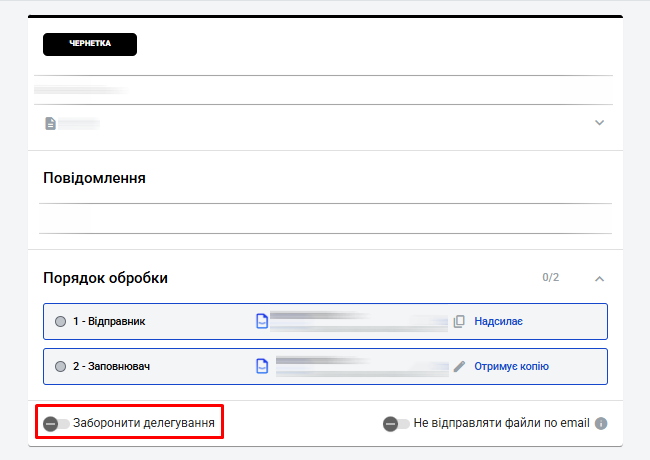The image size is (650, 460).
Task: Click the ЧЕРНЕТКА status badge
Action: (89, 44)
